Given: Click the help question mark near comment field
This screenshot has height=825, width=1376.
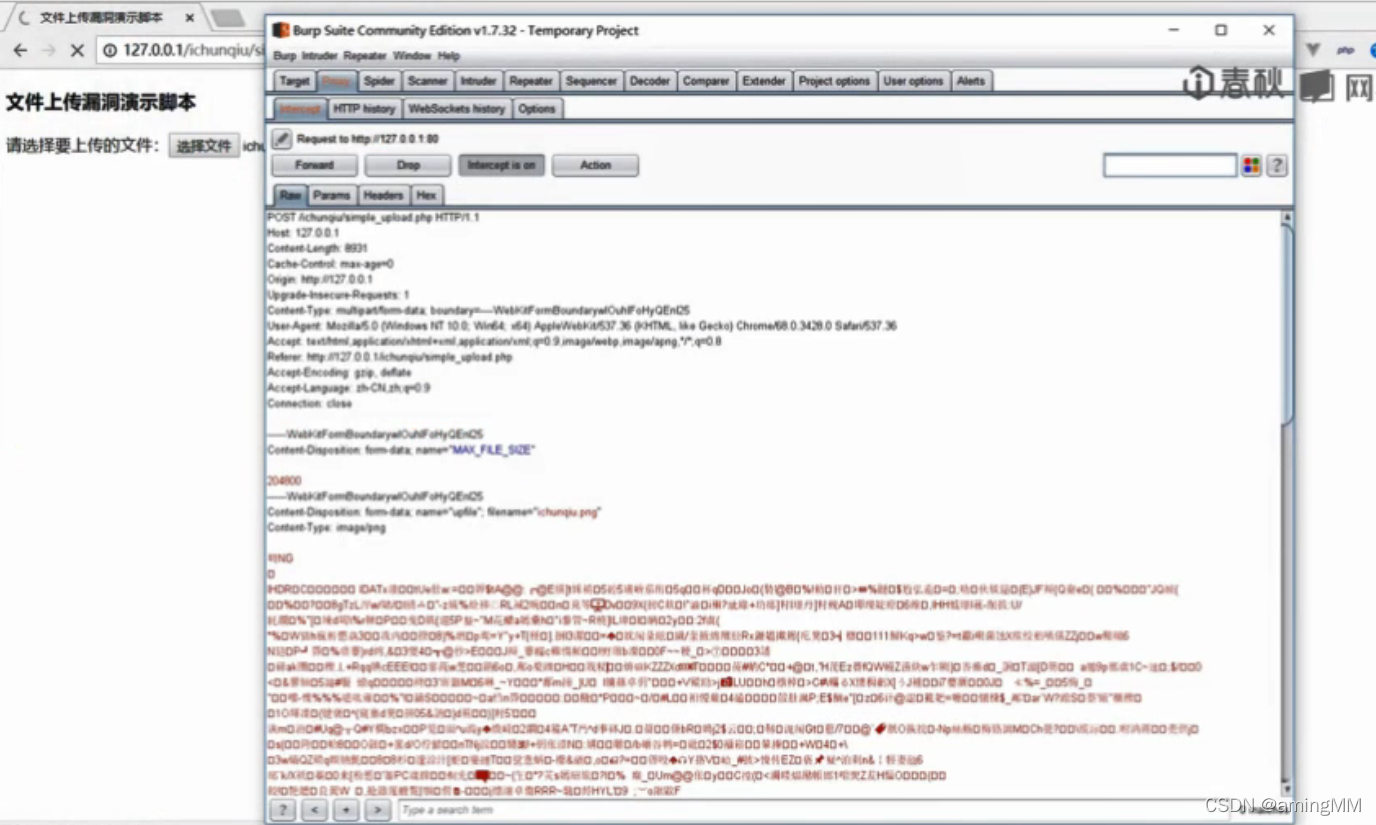Looking at the screenshot, I should point(1276,166).
